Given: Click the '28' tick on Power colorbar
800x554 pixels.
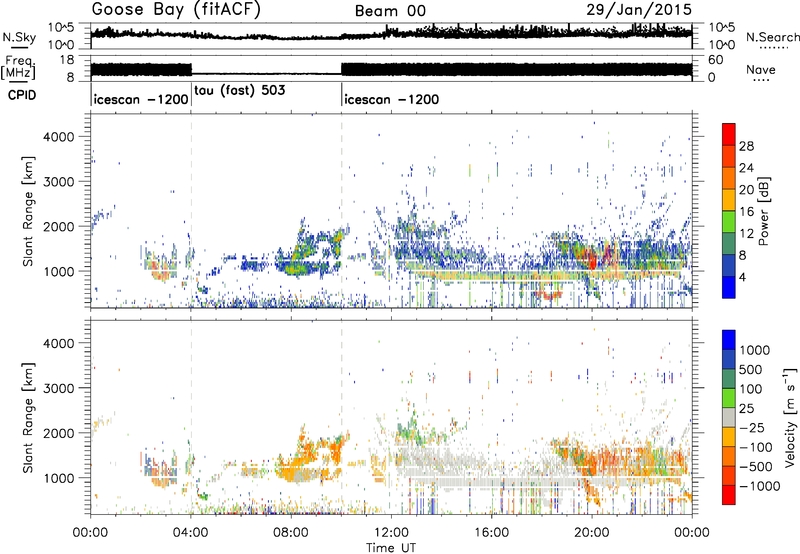Looking at the screenshot, I should [746, 146].
